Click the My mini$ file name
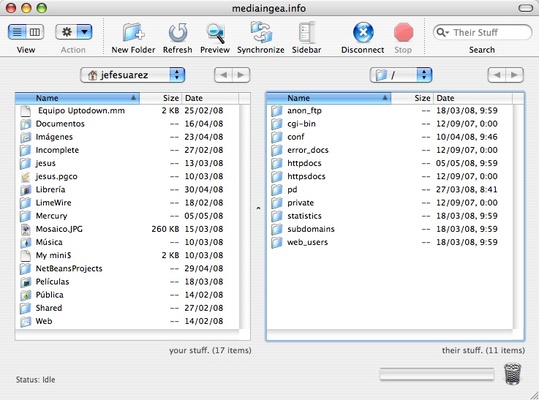Viewport: 539px width, 400px height. click(53, 255)
